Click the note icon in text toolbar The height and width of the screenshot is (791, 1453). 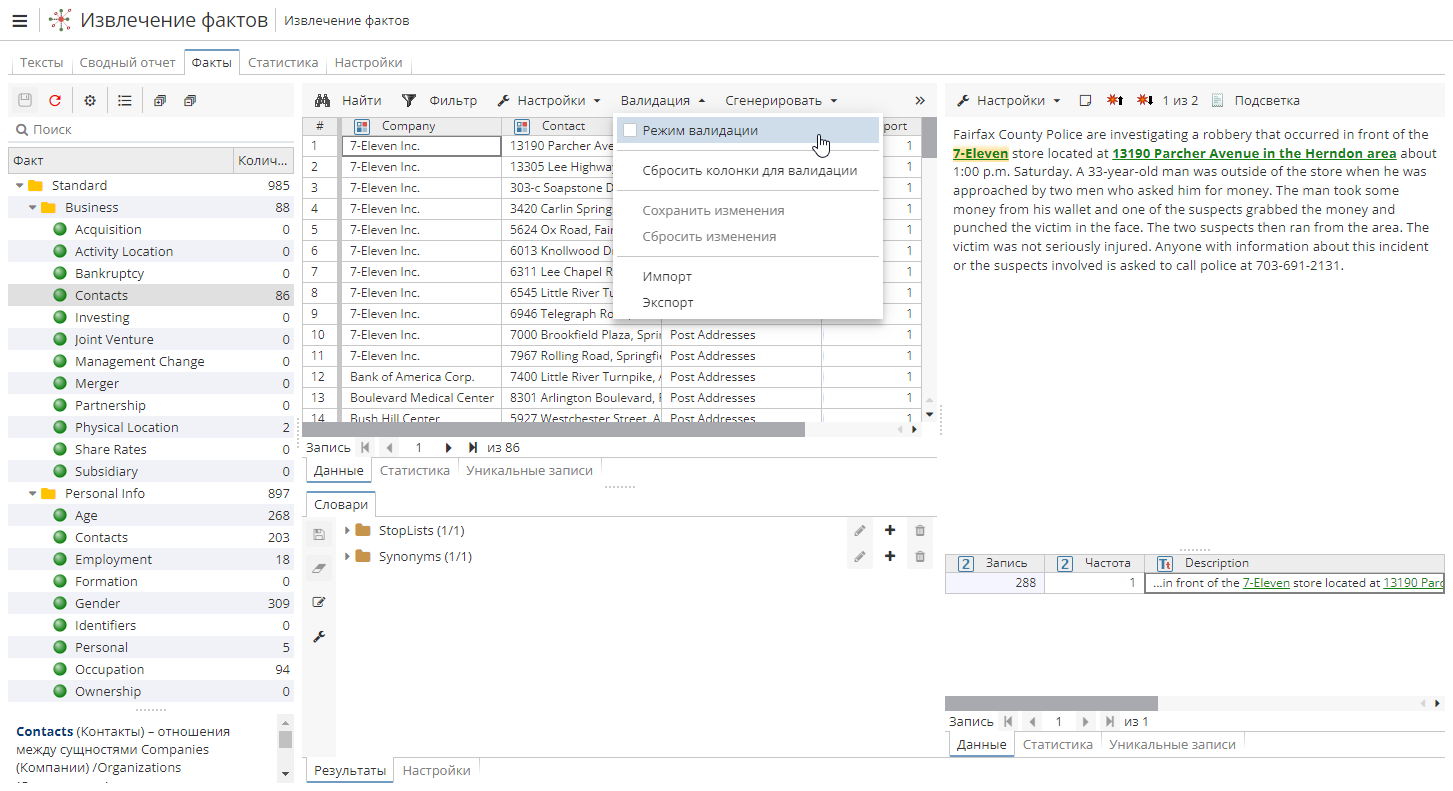pos(1085,101)
